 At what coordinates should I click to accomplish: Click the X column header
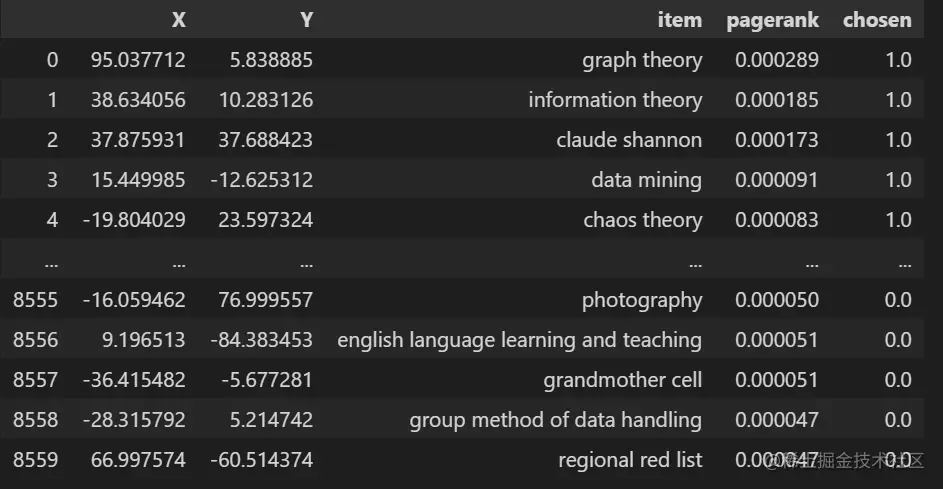(178, 20)
